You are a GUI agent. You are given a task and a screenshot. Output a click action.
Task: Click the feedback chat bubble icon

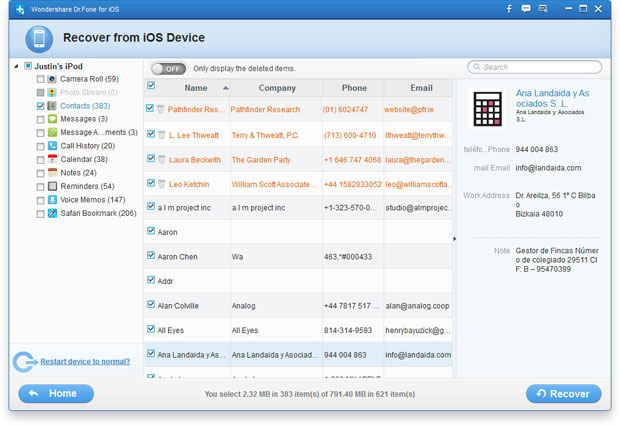pos(526,9)
